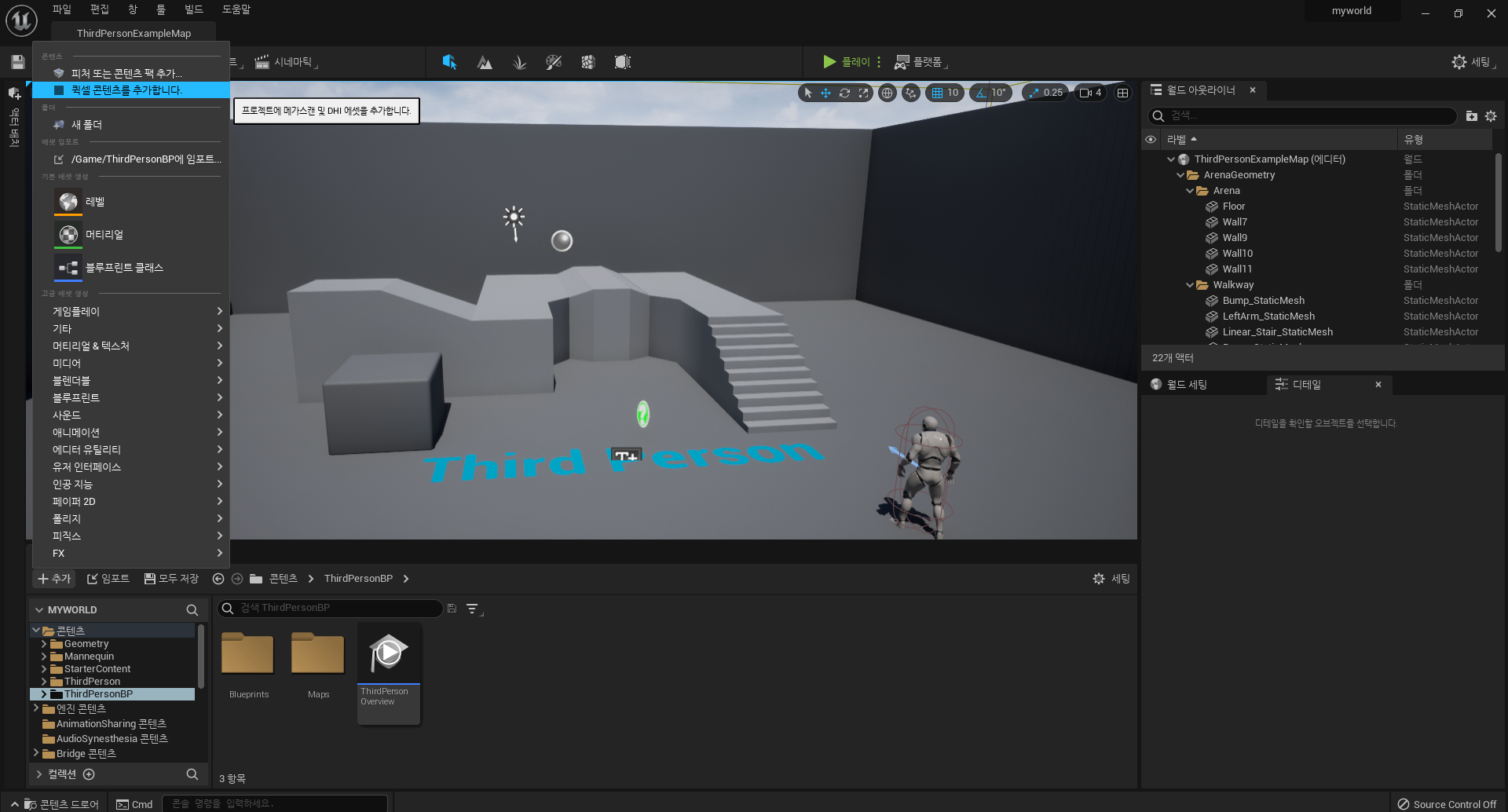Toggle grid snapping icon
The image size is (1508, 812).
pyautogui.click(x=936, y=93)
